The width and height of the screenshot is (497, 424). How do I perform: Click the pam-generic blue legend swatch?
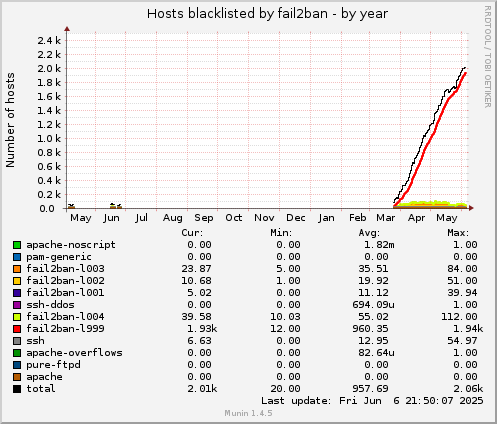17,257
